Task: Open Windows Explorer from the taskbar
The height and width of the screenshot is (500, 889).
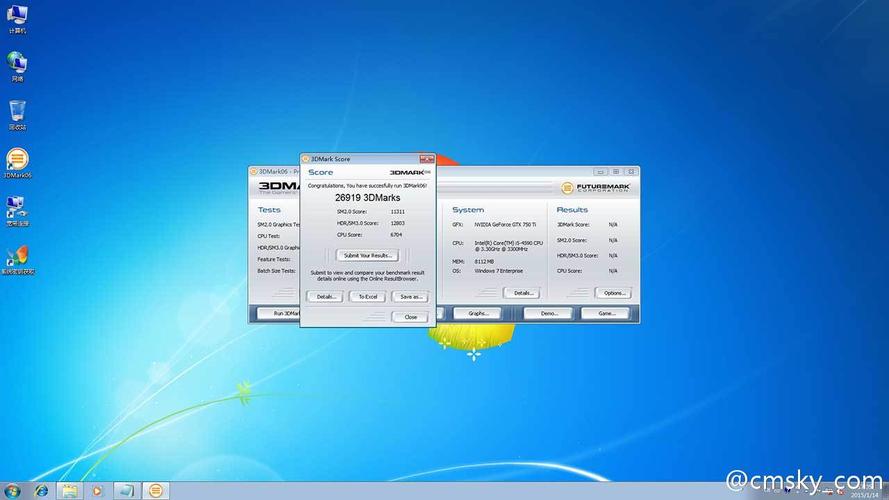Action: click(x=69, y=491)
